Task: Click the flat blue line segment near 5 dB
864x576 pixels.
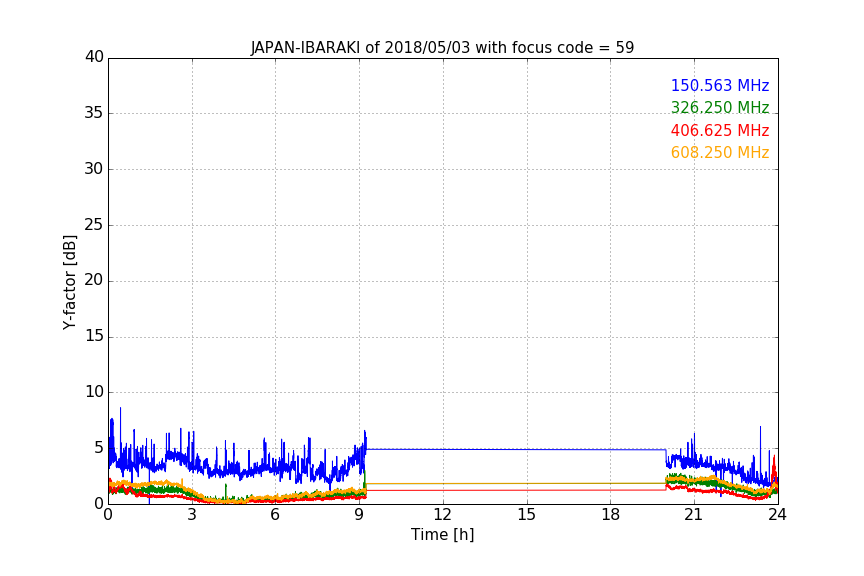Action: (515, 449)
